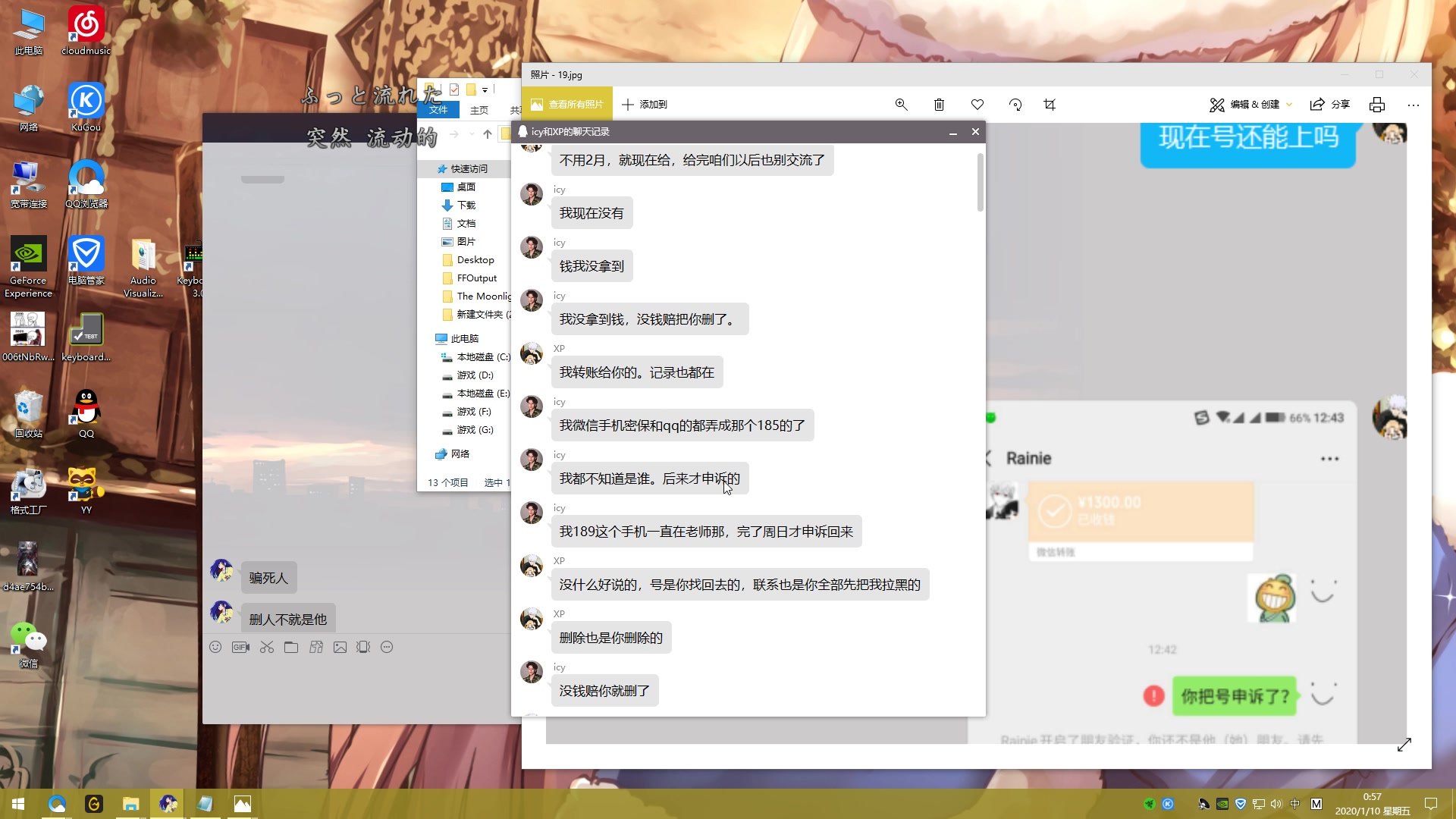This screenshot has width=1456, height=819.
Task: Toggle the 中 input method indicator
Action: [1295, 804]
